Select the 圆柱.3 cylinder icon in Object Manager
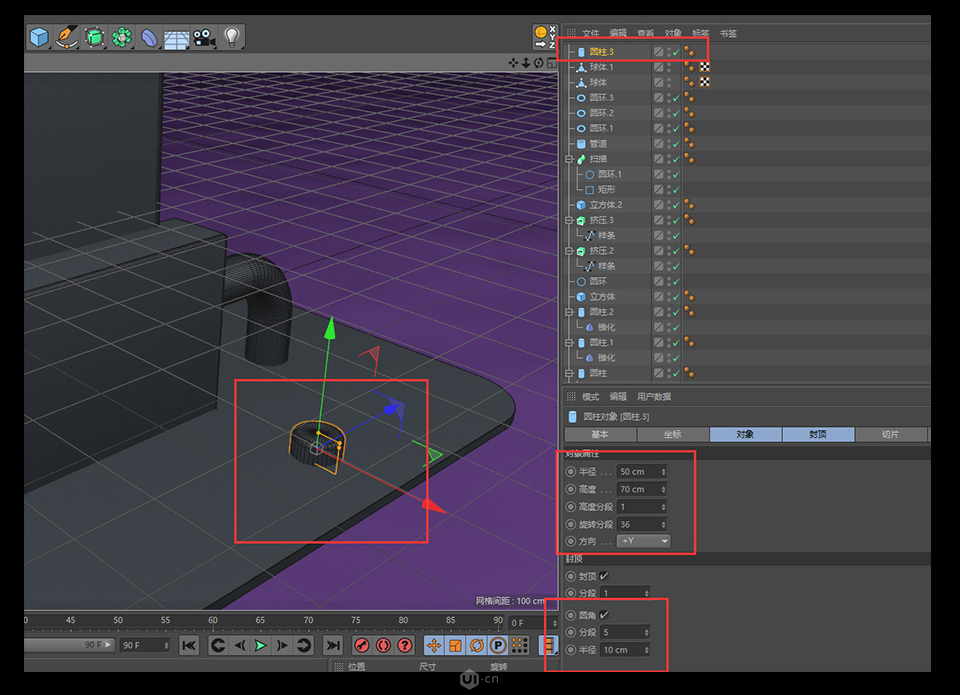Image resolution: width=960 pixels, height=695 pixels. 583,51
